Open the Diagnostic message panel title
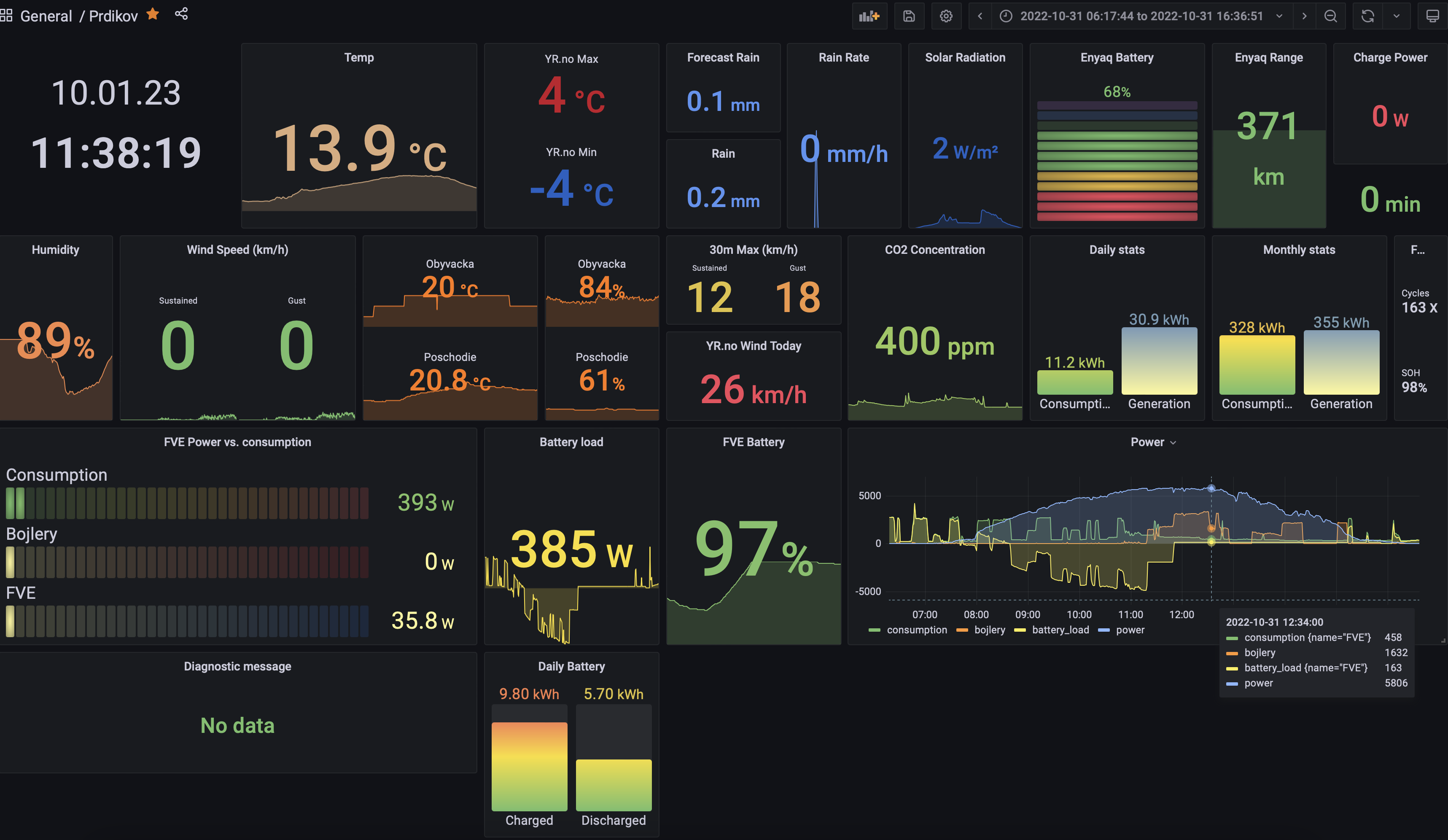 tap(237, 666)
